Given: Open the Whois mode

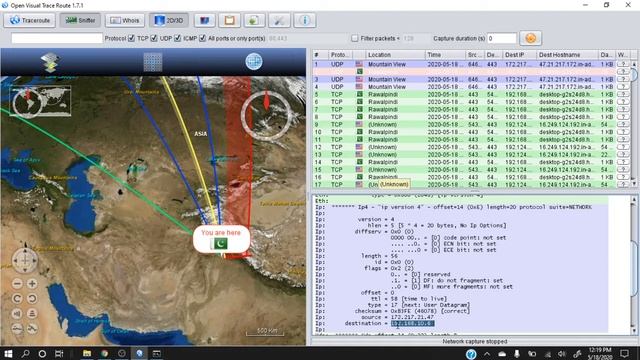Looking at the screenshot, I should pos(124,20).
